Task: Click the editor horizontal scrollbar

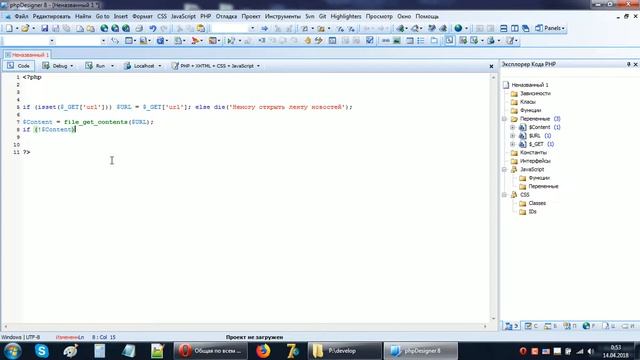Action: click(245, 326)
